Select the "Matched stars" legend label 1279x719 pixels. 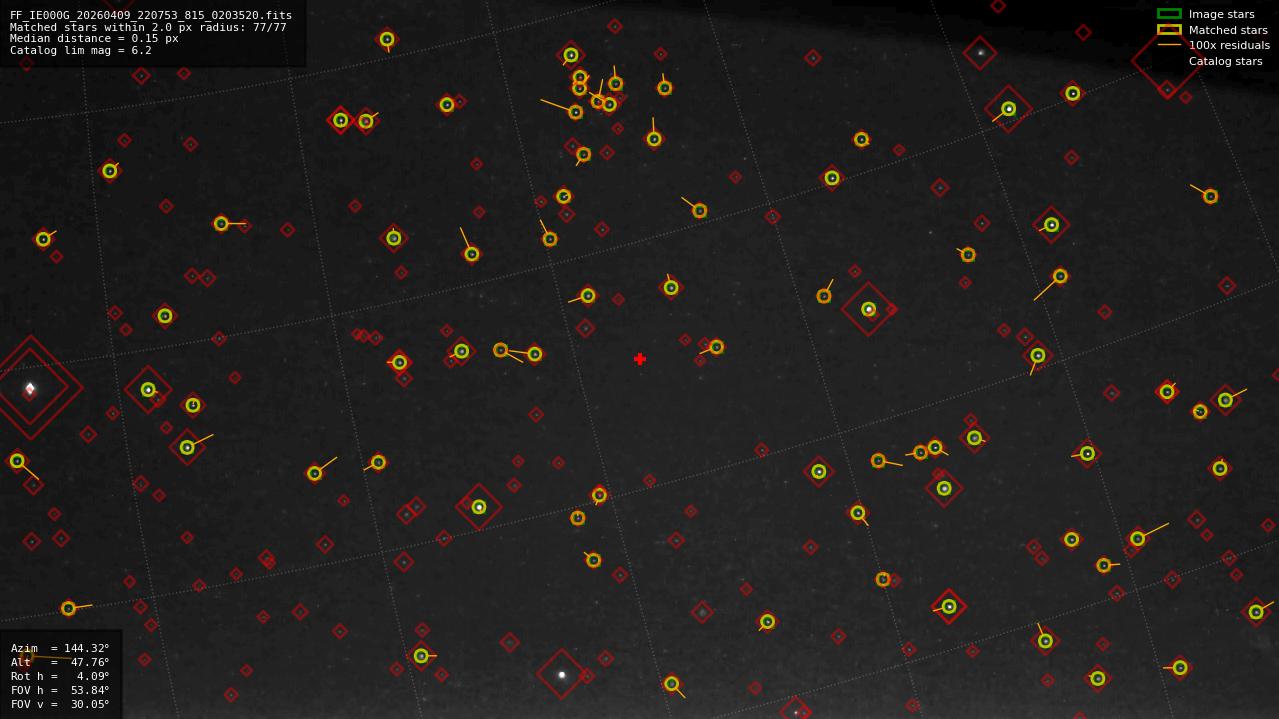1228,30
